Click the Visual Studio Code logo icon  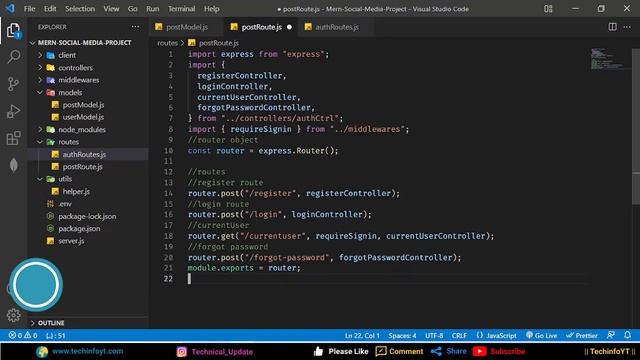[x=10, y=9]
